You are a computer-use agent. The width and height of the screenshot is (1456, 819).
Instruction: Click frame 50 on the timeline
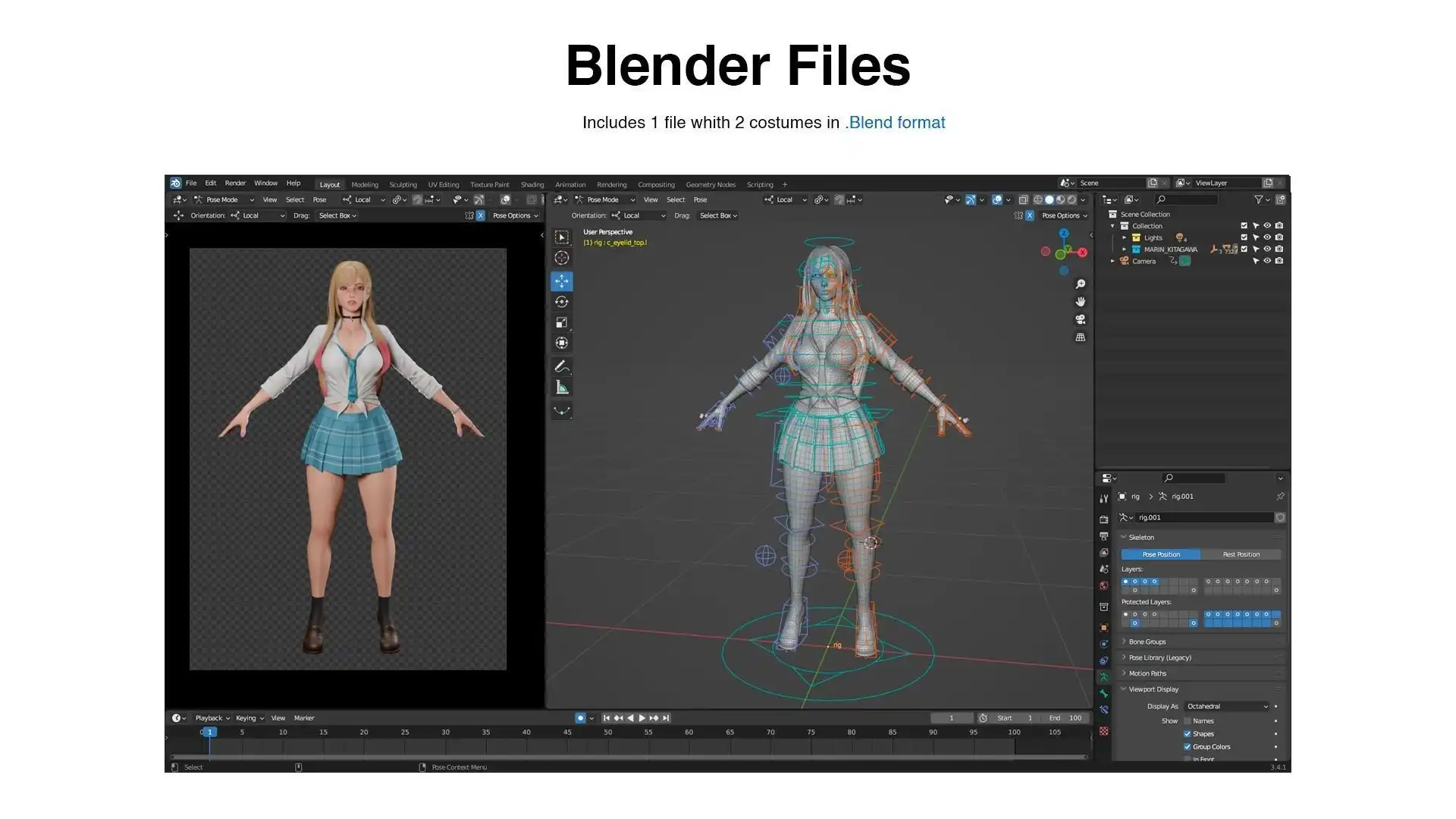click(x=607, y=733)
